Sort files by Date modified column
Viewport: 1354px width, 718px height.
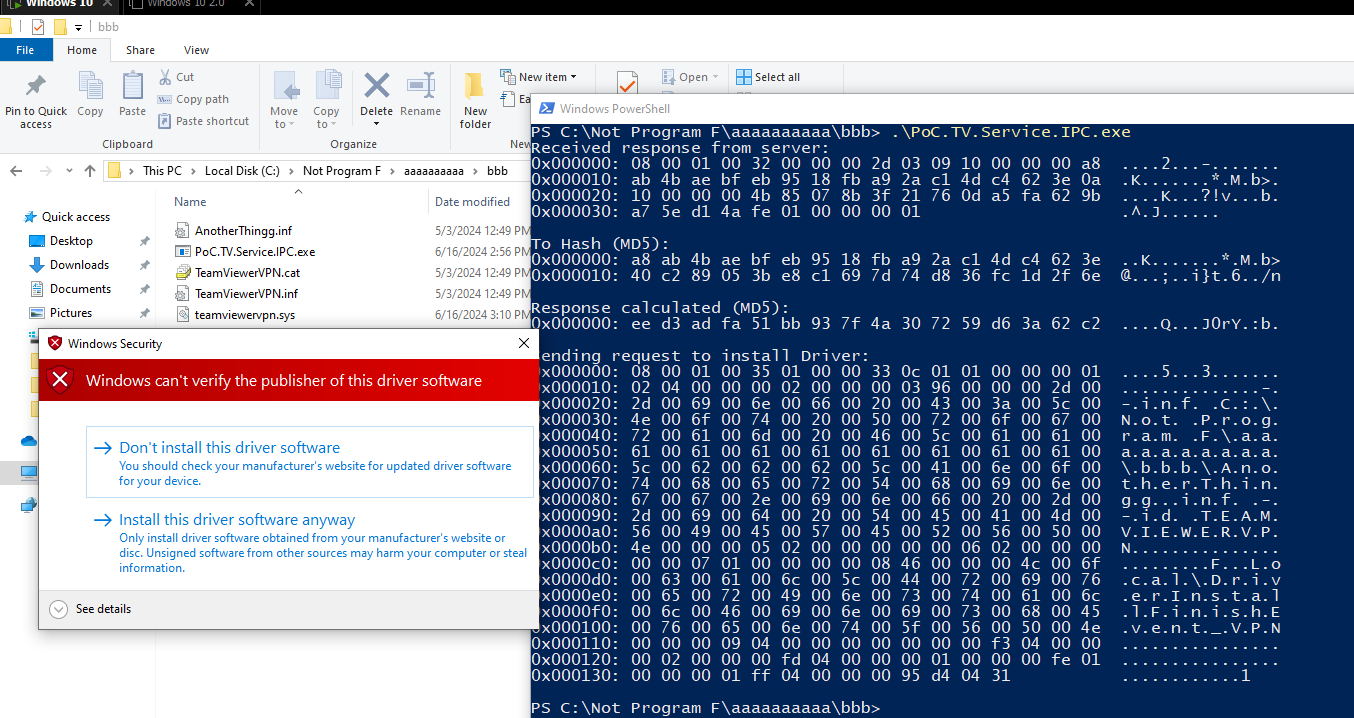click(472, 201)
